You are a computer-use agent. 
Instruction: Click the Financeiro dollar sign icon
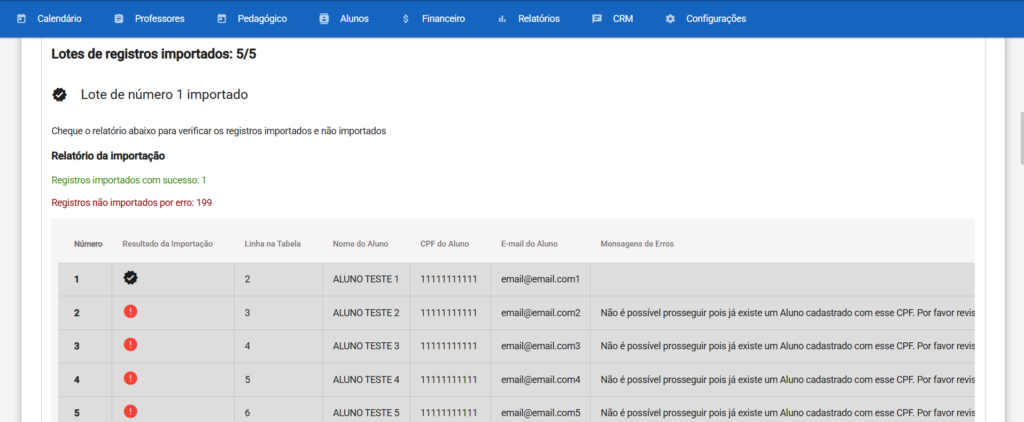click(x=405, y=19)
